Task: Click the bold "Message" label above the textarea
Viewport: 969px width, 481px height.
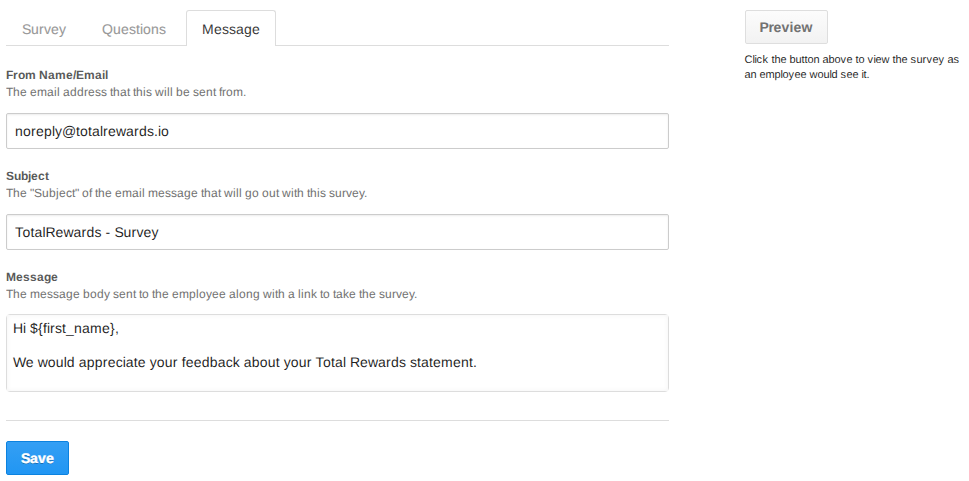Action: click(x=32, y=277)
